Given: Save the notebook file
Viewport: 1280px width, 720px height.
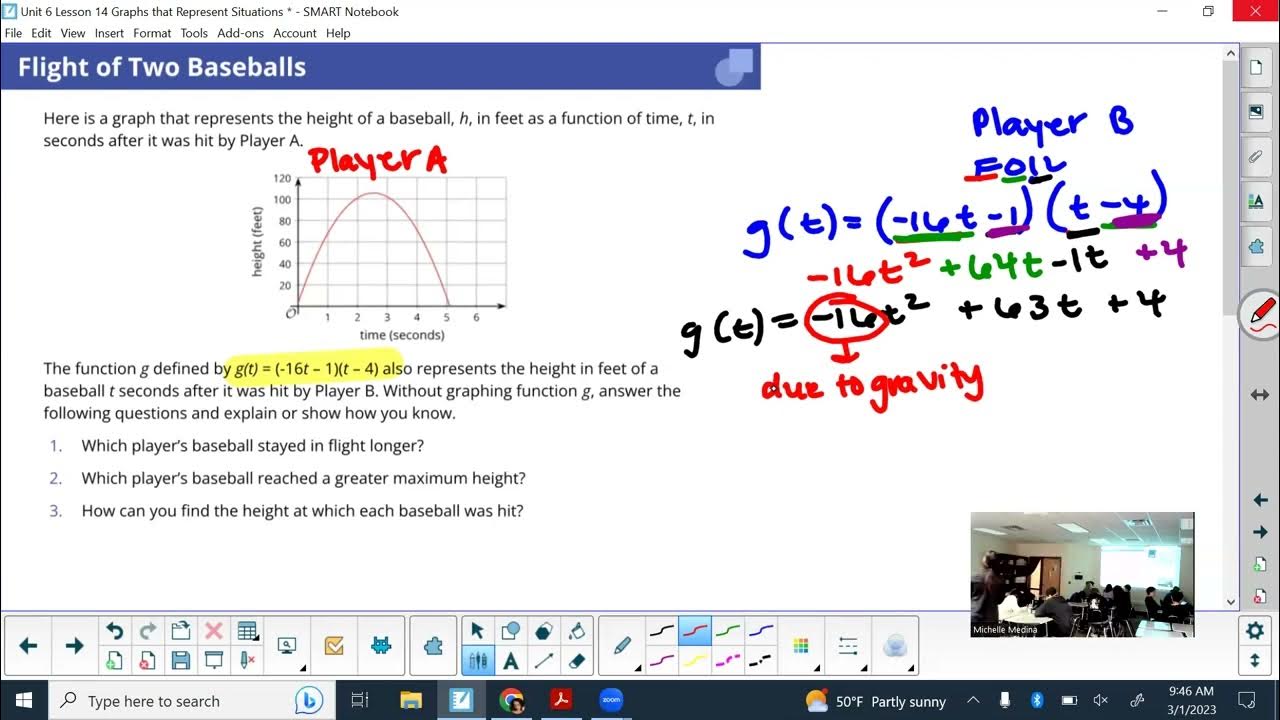Looking at the screenshot, I should coord(180,660).
